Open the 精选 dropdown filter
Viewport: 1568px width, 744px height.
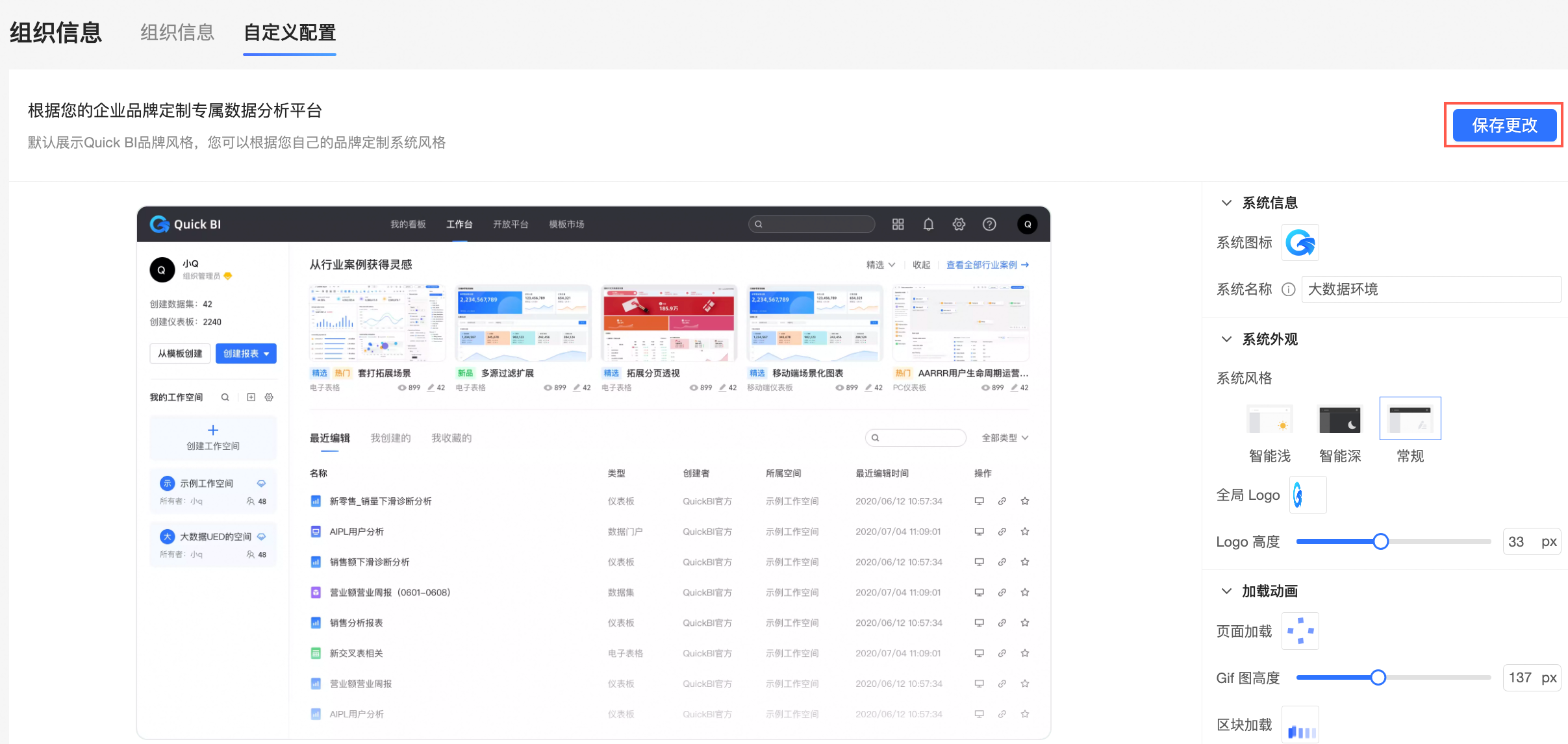[x=881, y=265]
